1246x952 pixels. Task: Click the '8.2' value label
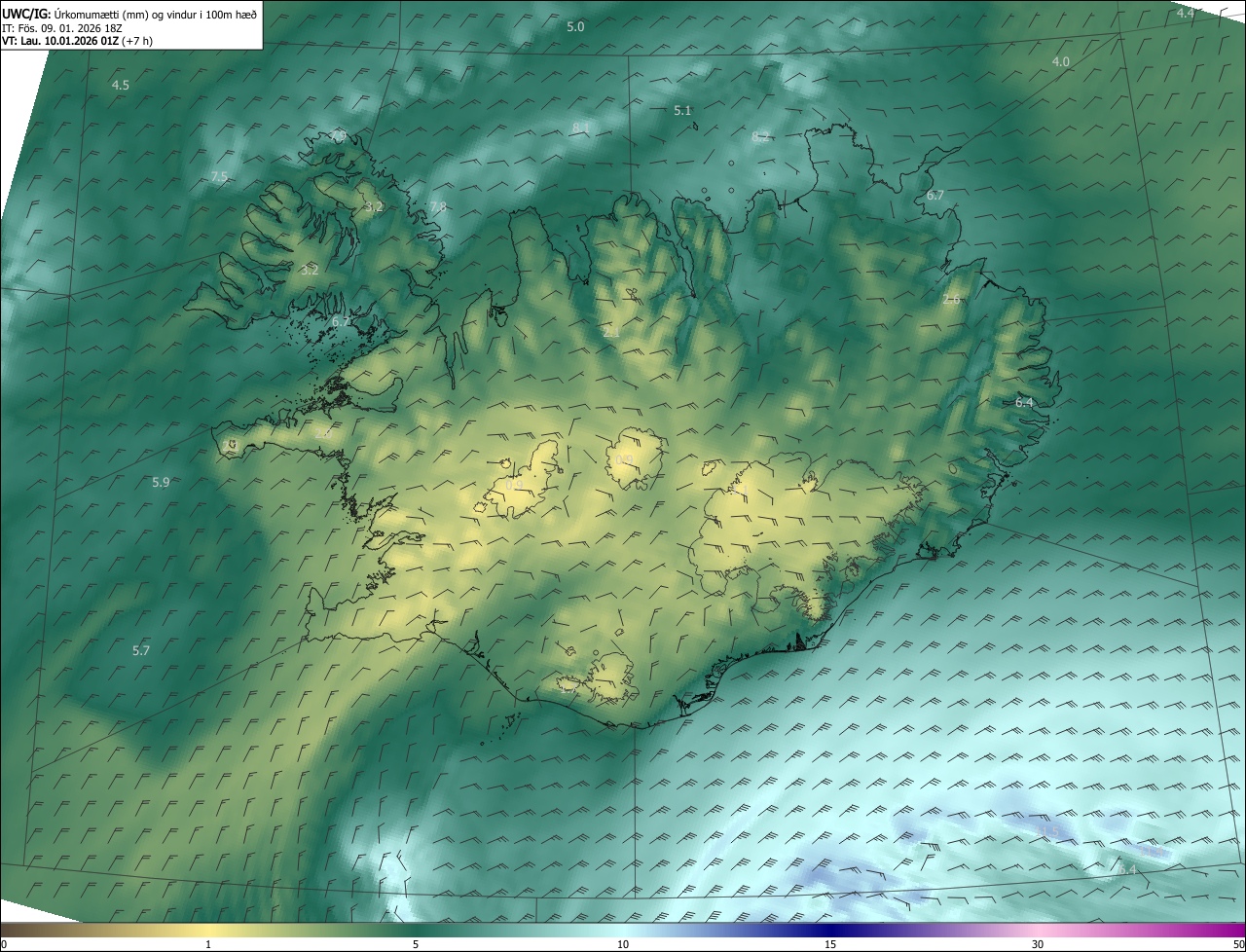click(x=760, y=137)
